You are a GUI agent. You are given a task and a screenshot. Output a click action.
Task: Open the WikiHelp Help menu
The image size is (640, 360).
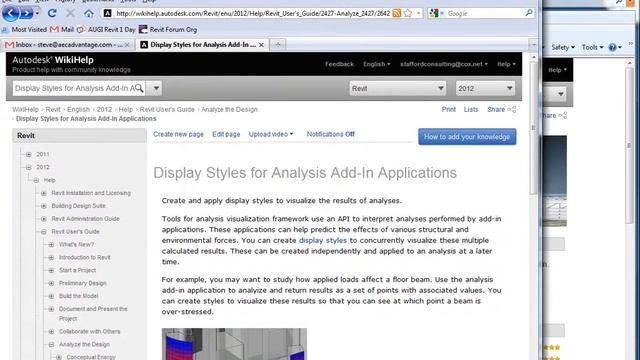(x=506, y=64)
